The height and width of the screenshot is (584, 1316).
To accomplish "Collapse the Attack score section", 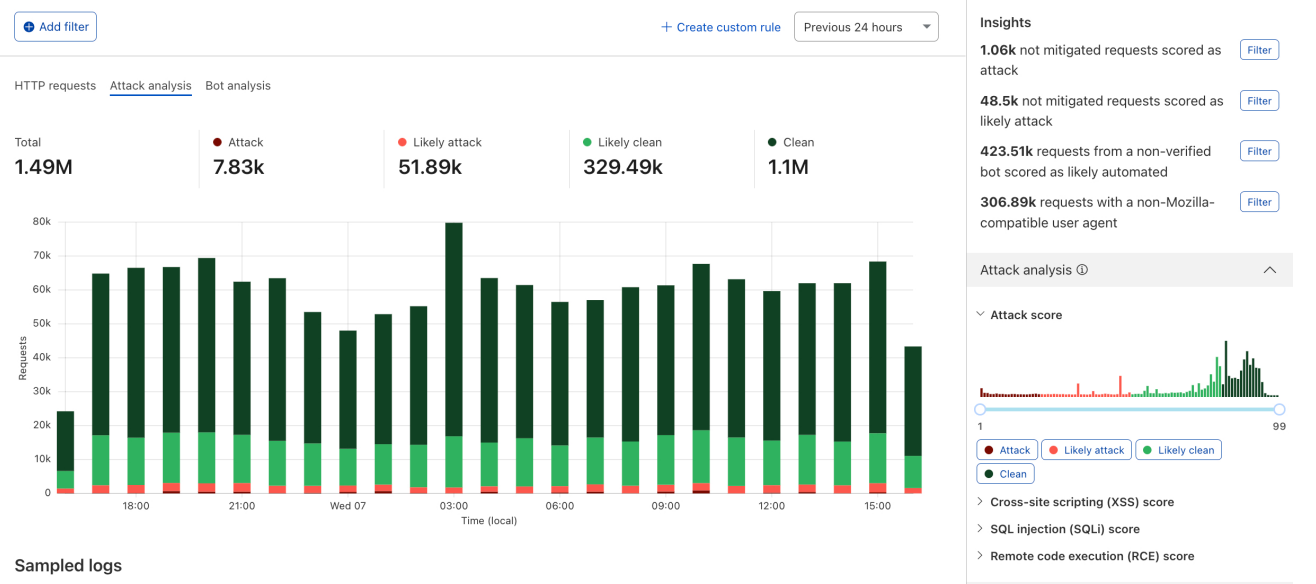I will [x=981, y=315].
